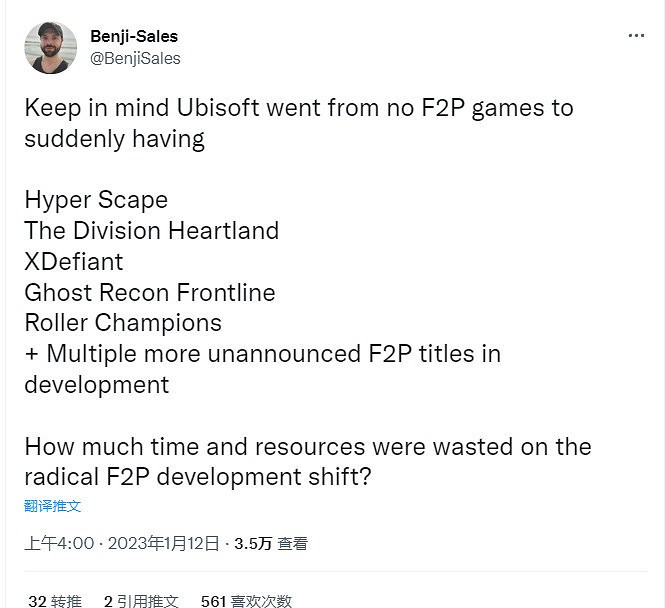Click the 'XDefiant' text line
The height and width of the screenshot is (608, 665).
pyautogui.click(x=74, y=261)
